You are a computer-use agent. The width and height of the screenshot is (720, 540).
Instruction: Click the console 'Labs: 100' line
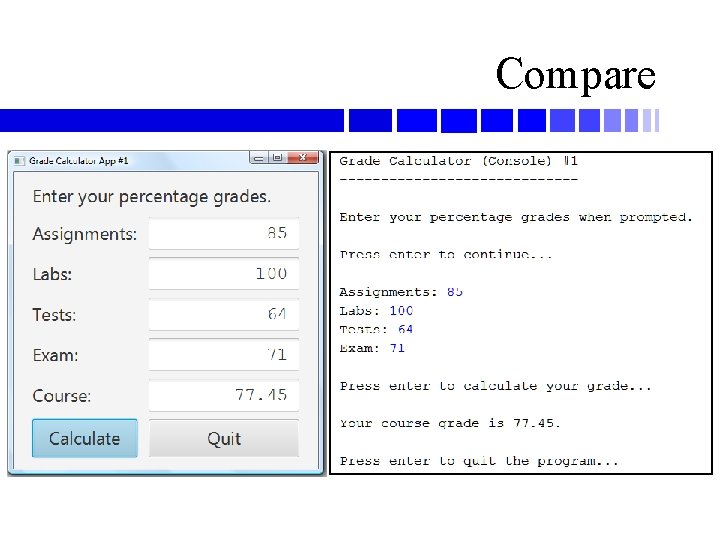point(376,311)
